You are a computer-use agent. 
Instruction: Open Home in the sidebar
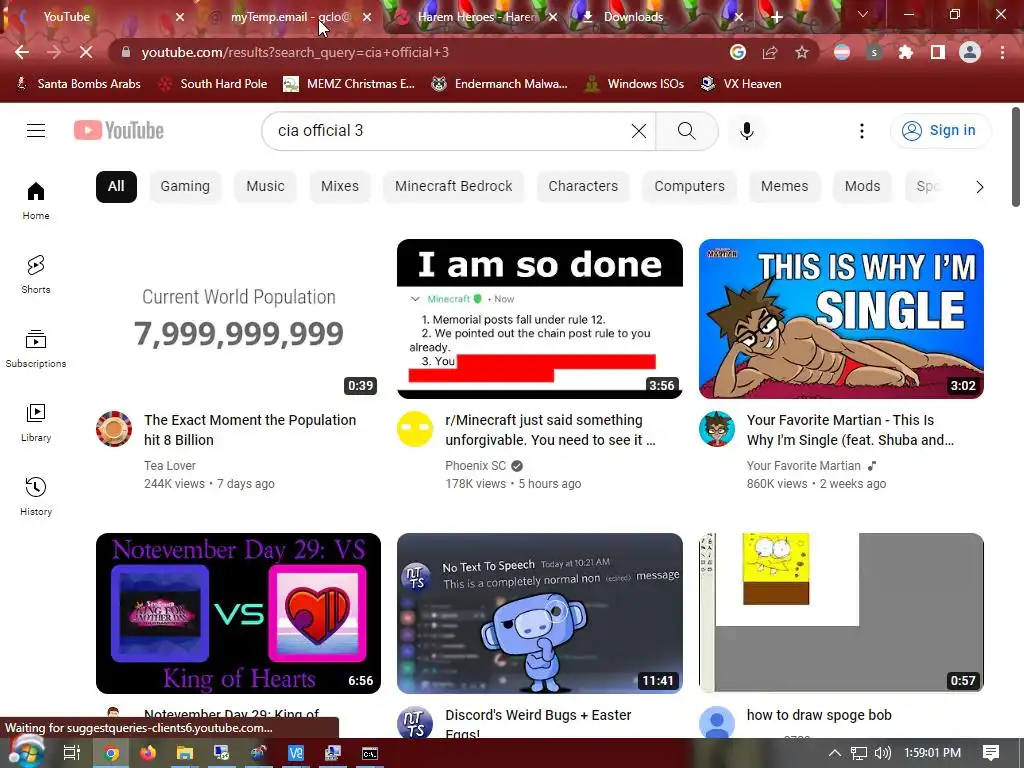point(36,200)
